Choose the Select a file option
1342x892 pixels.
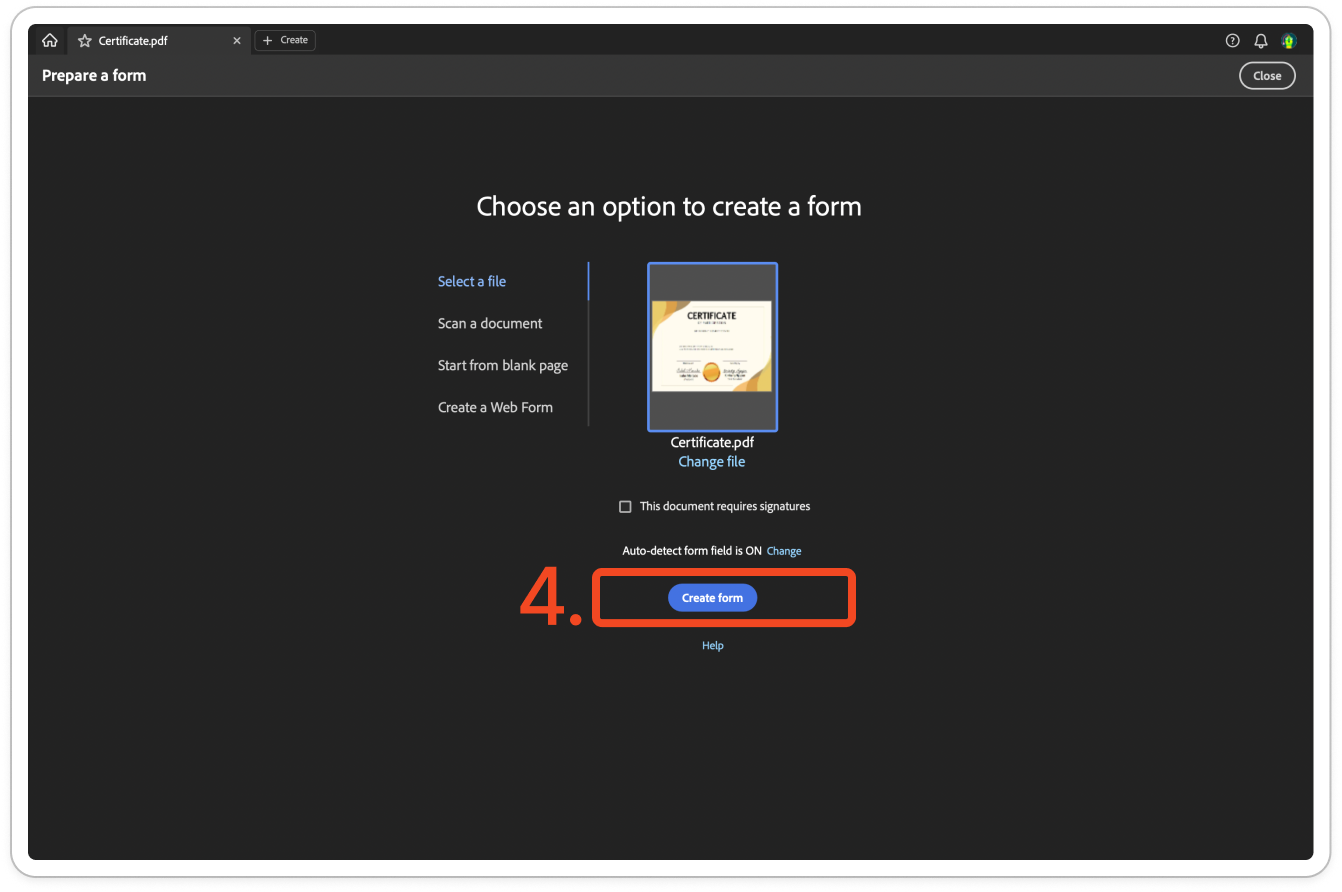[472, 282]
